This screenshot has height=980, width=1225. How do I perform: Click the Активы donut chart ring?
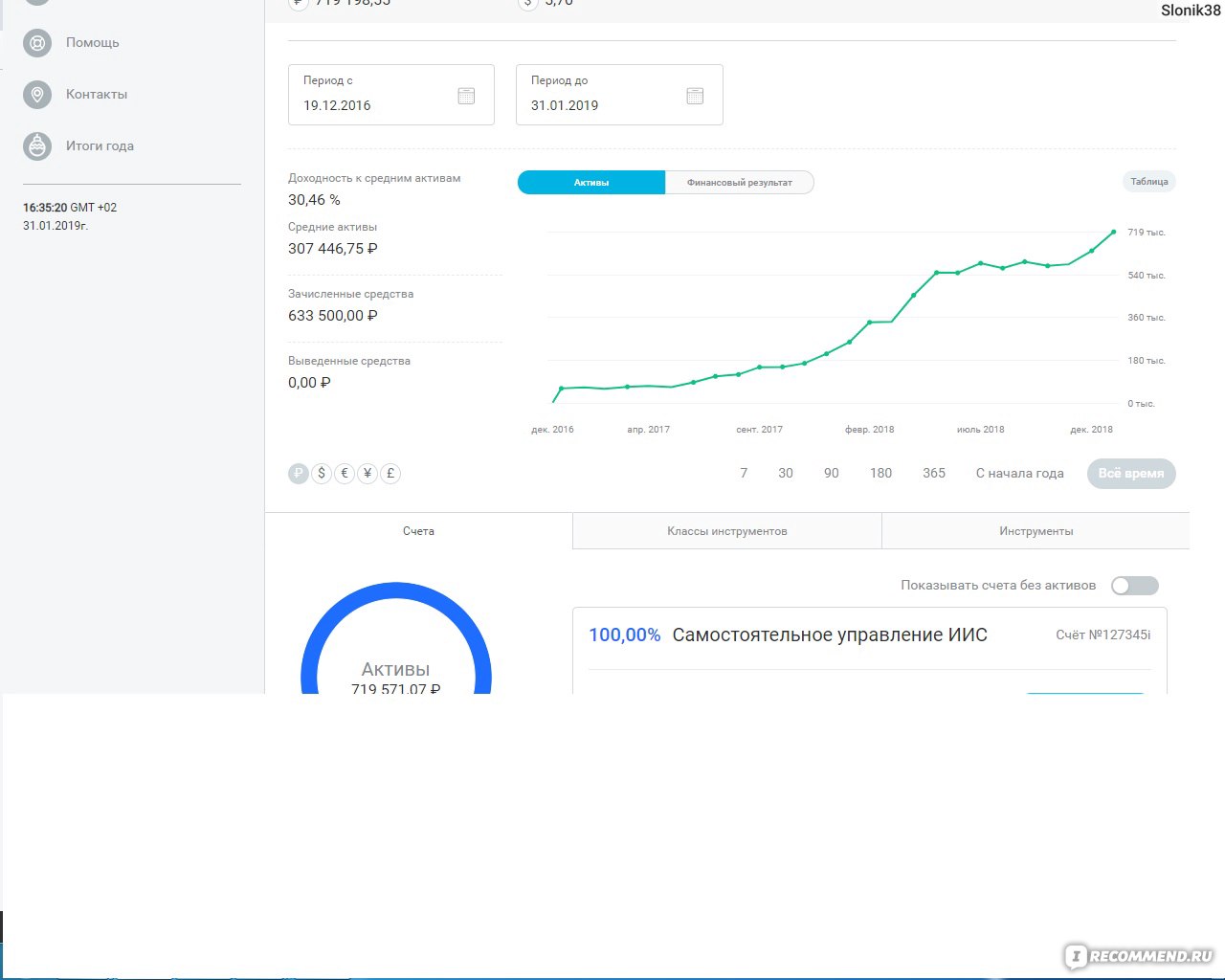[x=396, y=590]
